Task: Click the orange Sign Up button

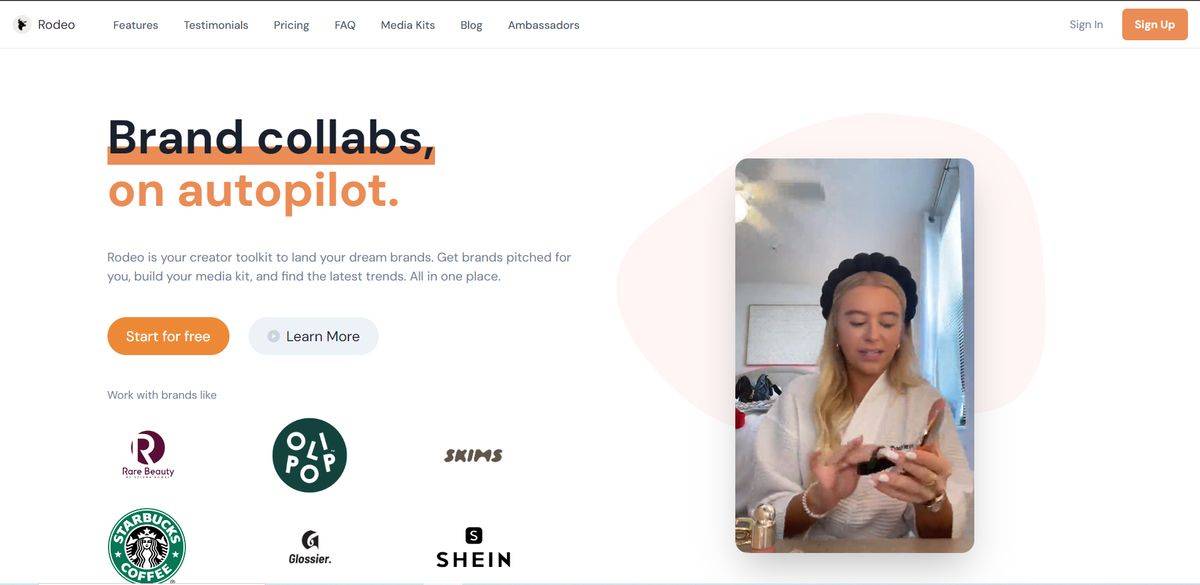Action: [1154, 25]
